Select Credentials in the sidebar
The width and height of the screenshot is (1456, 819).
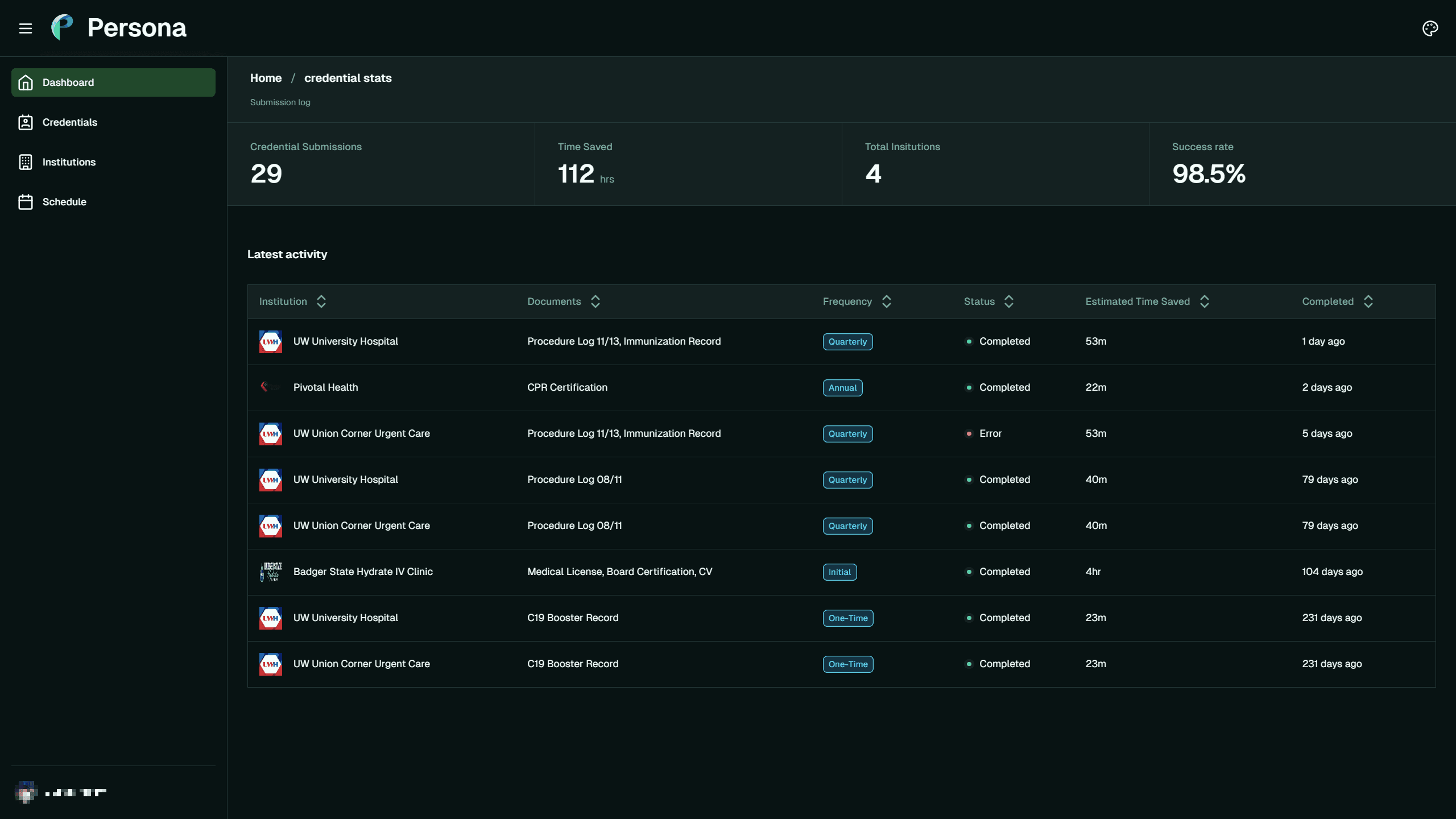coord(69,122)
